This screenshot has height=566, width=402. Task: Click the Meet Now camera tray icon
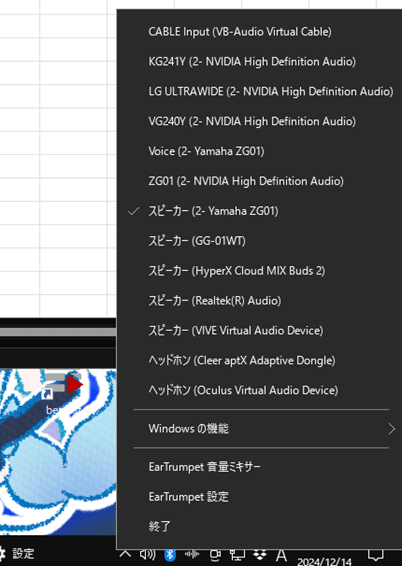tap(215, 555)
